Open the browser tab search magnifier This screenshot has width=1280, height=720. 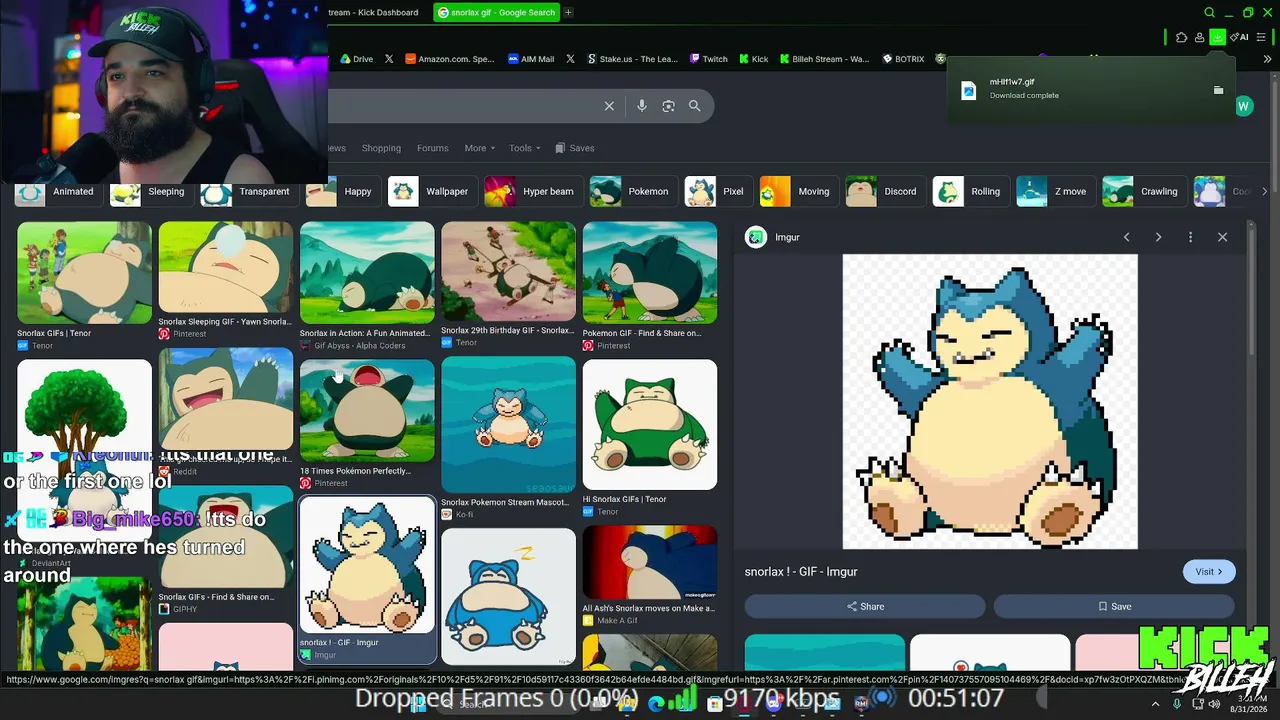pyautogui.click(x=1209, y=13)
